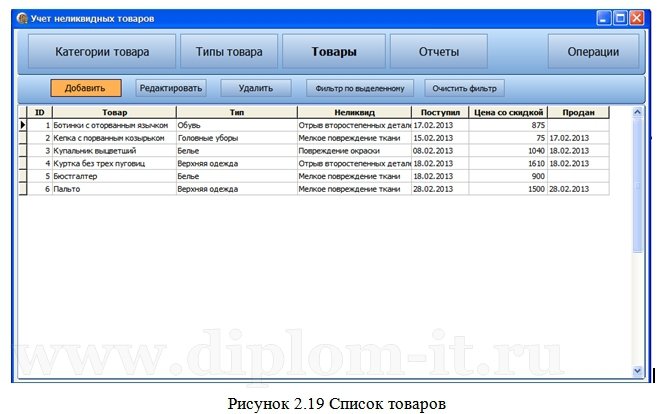Click the scrollbar down arrow
The image size is (665, 414).
(x=637, y=371)
